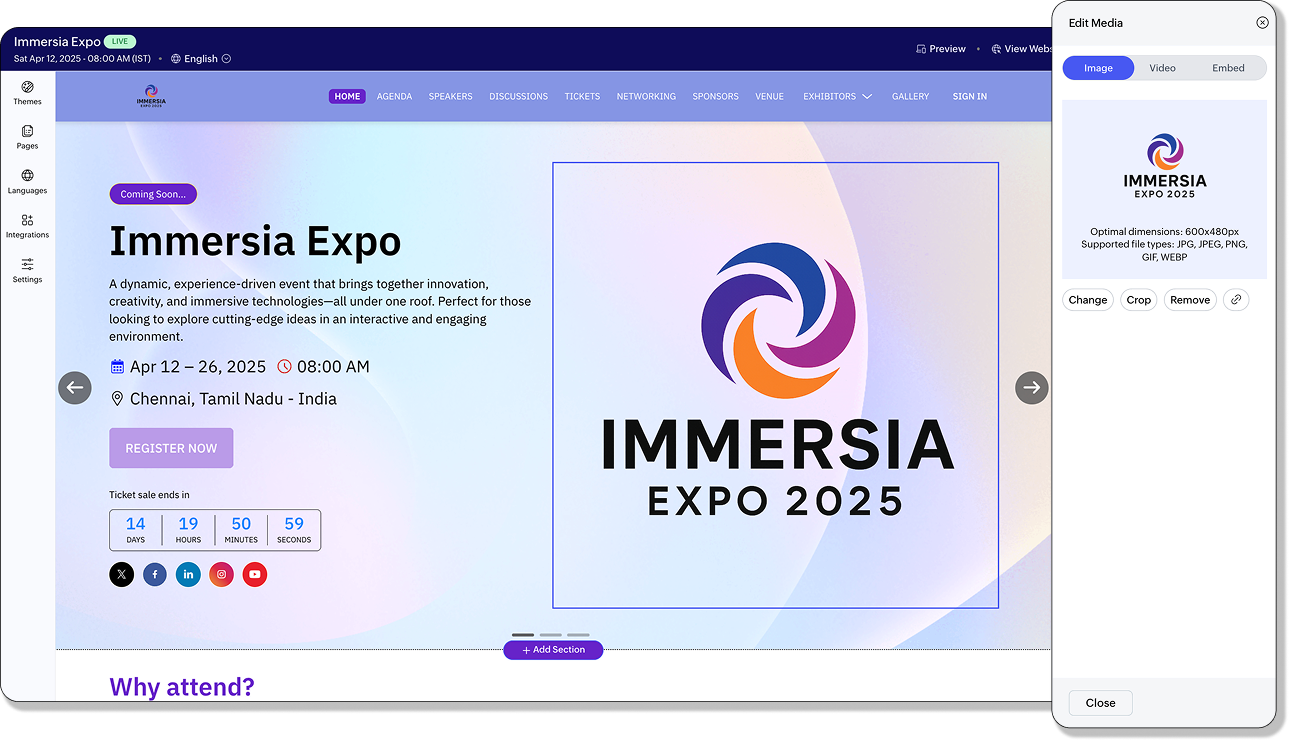Click the Chennai, Tamil Nadu - India text
The image size is (1289, 741).
pyautogui.click(x=233, y=399)
